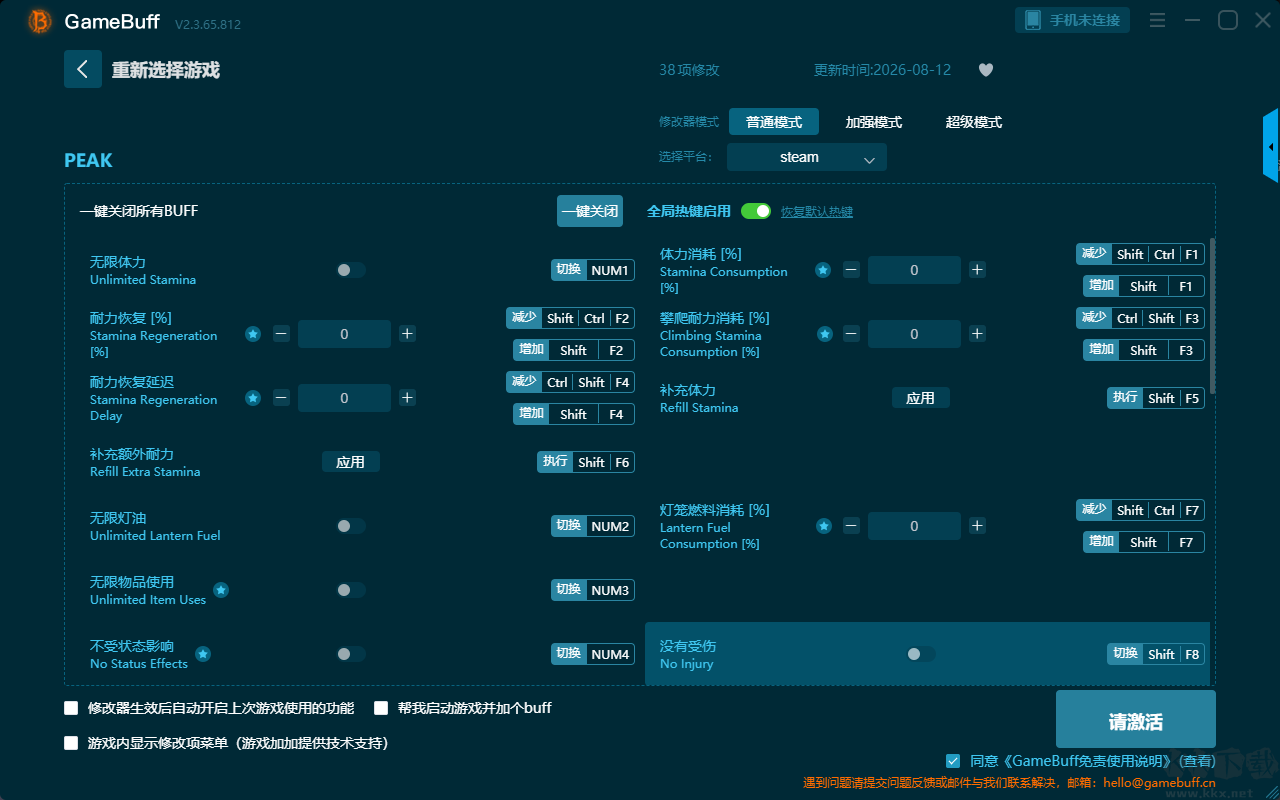
Task: Disable the 全局热键启用 global hotkey switch
Action: coord(756,211)
